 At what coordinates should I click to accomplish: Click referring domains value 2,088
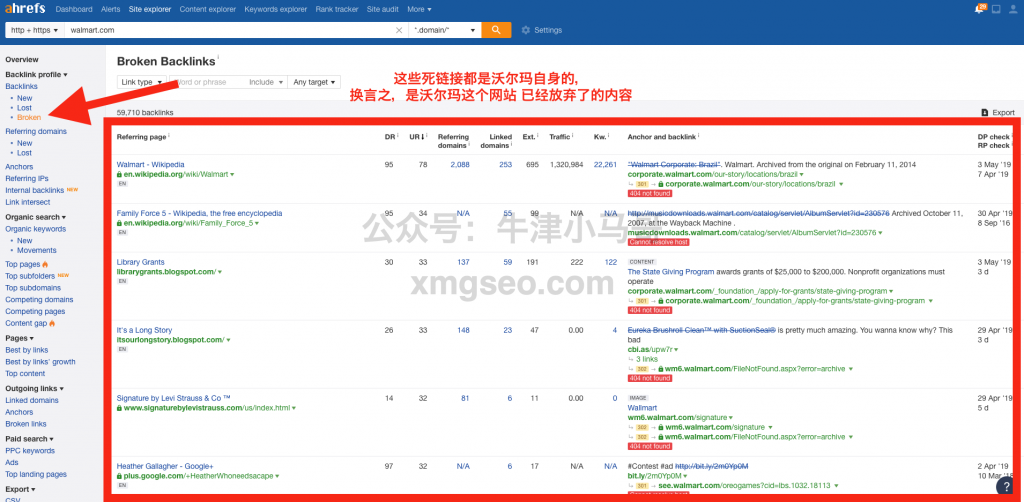[460, 165]
